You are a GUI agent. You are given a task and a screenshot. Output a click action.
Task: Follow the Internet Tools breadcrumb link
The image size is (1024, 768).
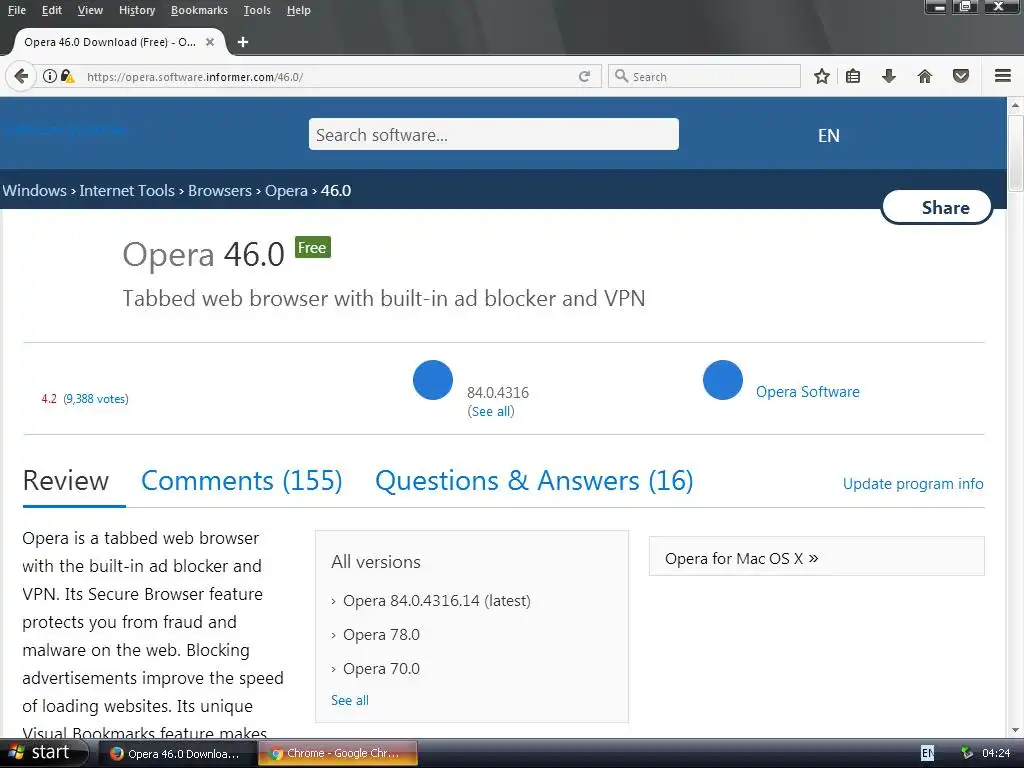click(127, 191)
